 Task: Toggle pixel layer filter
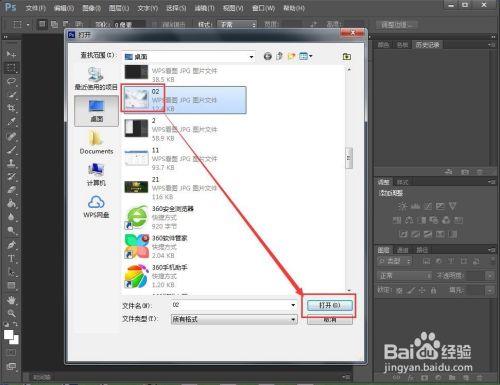[426, 261]
